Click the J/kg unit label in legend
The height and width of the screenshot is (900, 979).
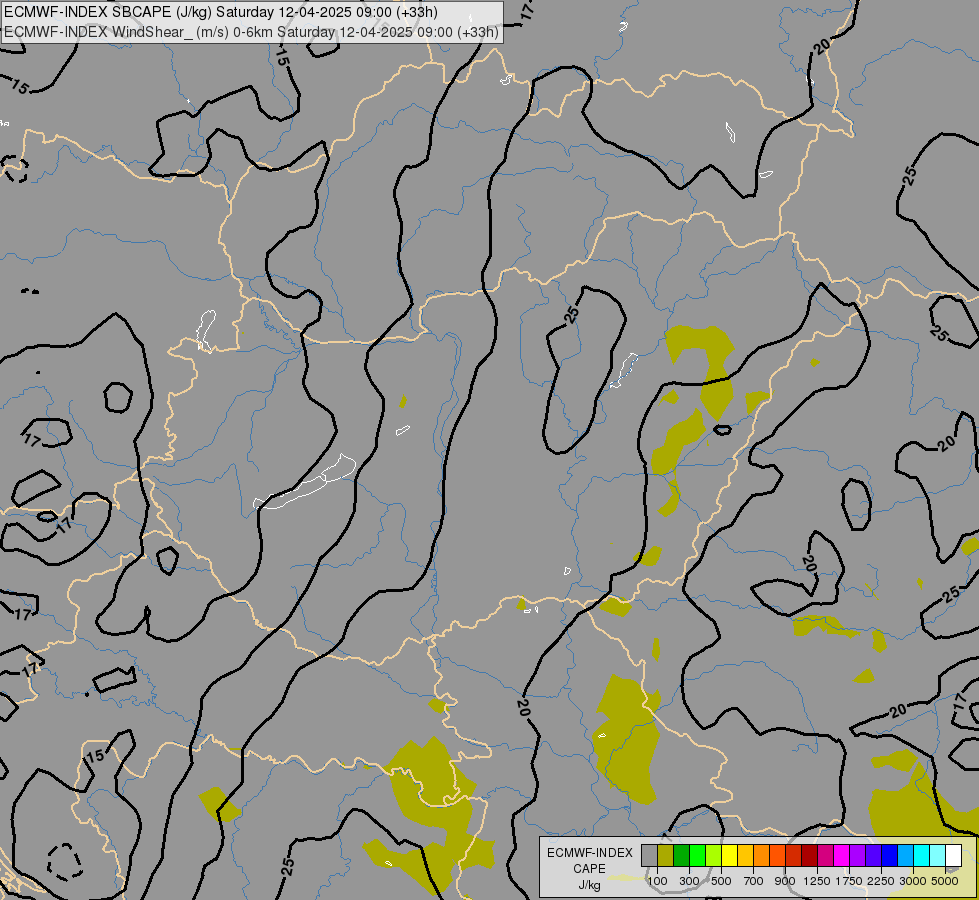tap(589, 885)
